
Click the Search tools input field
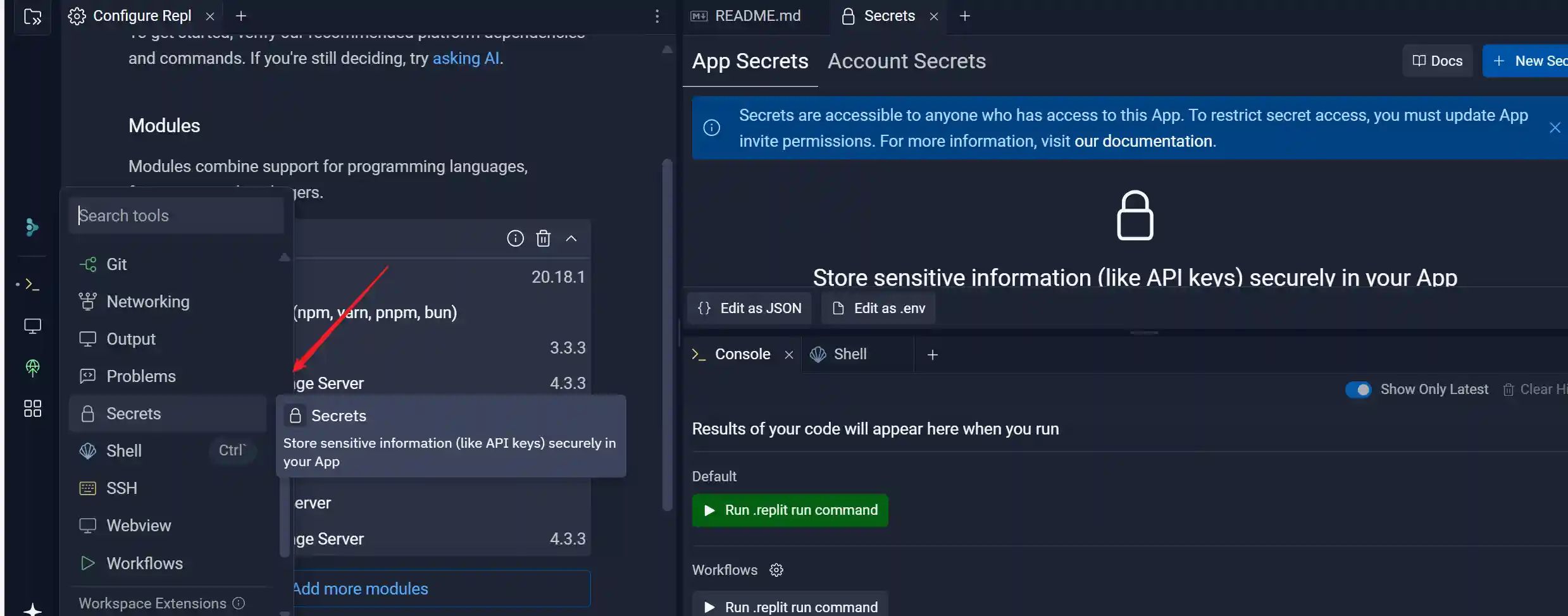[177, 216]
